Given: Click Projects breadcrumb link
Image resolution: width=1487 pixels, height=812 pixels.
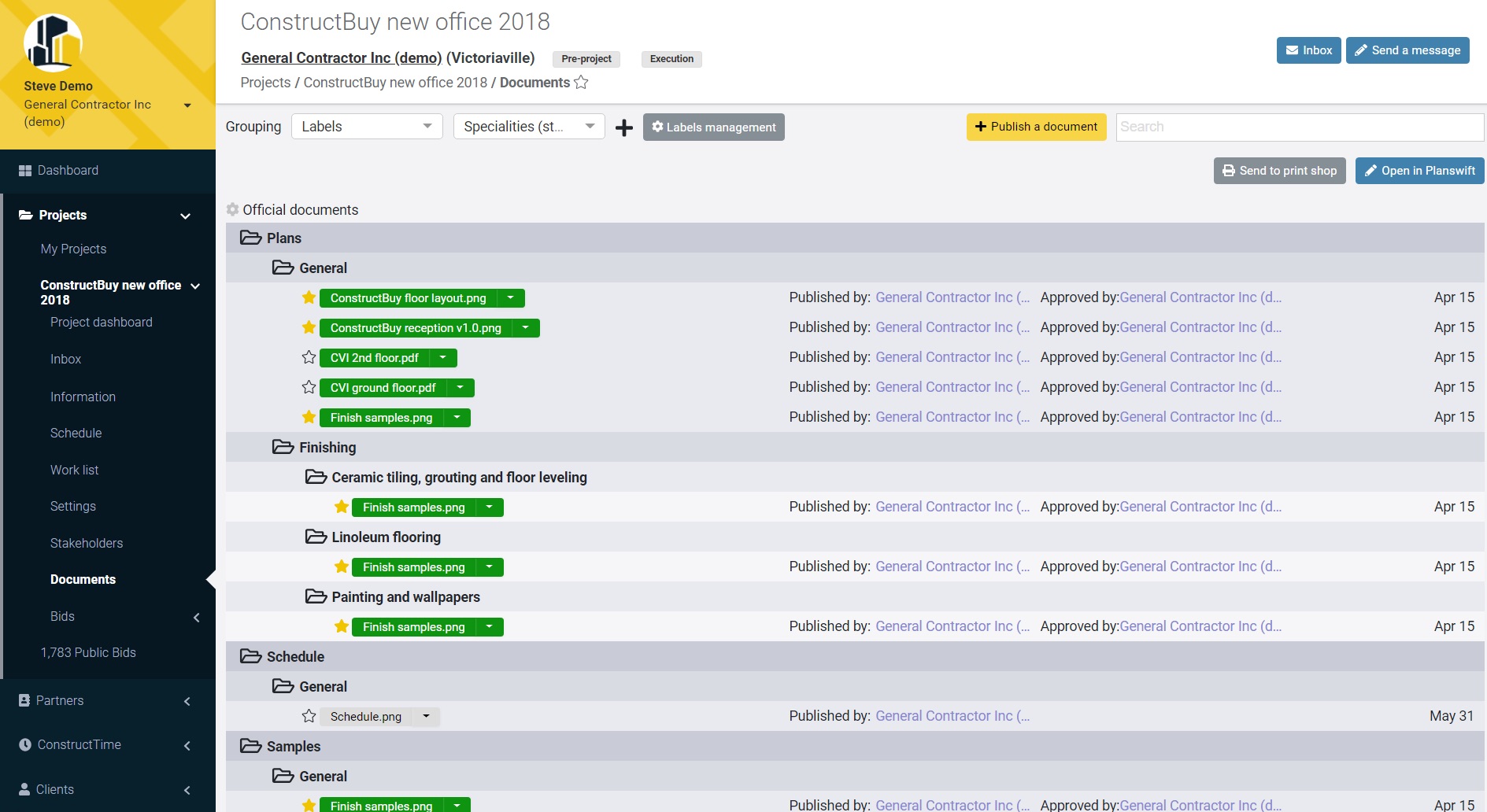Looking at the screenshot, I should coord(265,83).
